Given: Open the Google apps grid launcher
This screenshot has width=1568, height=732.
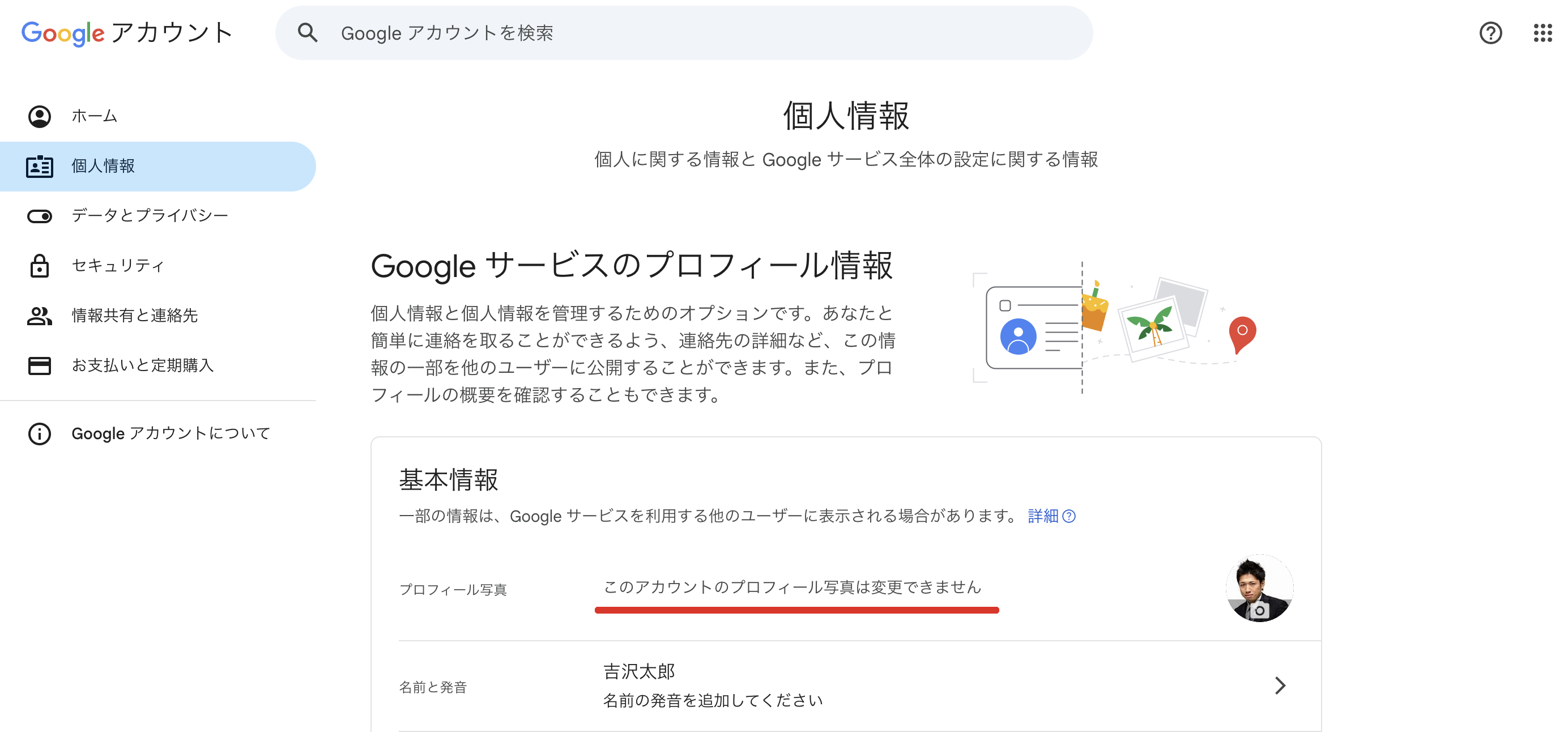Looking at the screenshot, I should point(1543,33).
